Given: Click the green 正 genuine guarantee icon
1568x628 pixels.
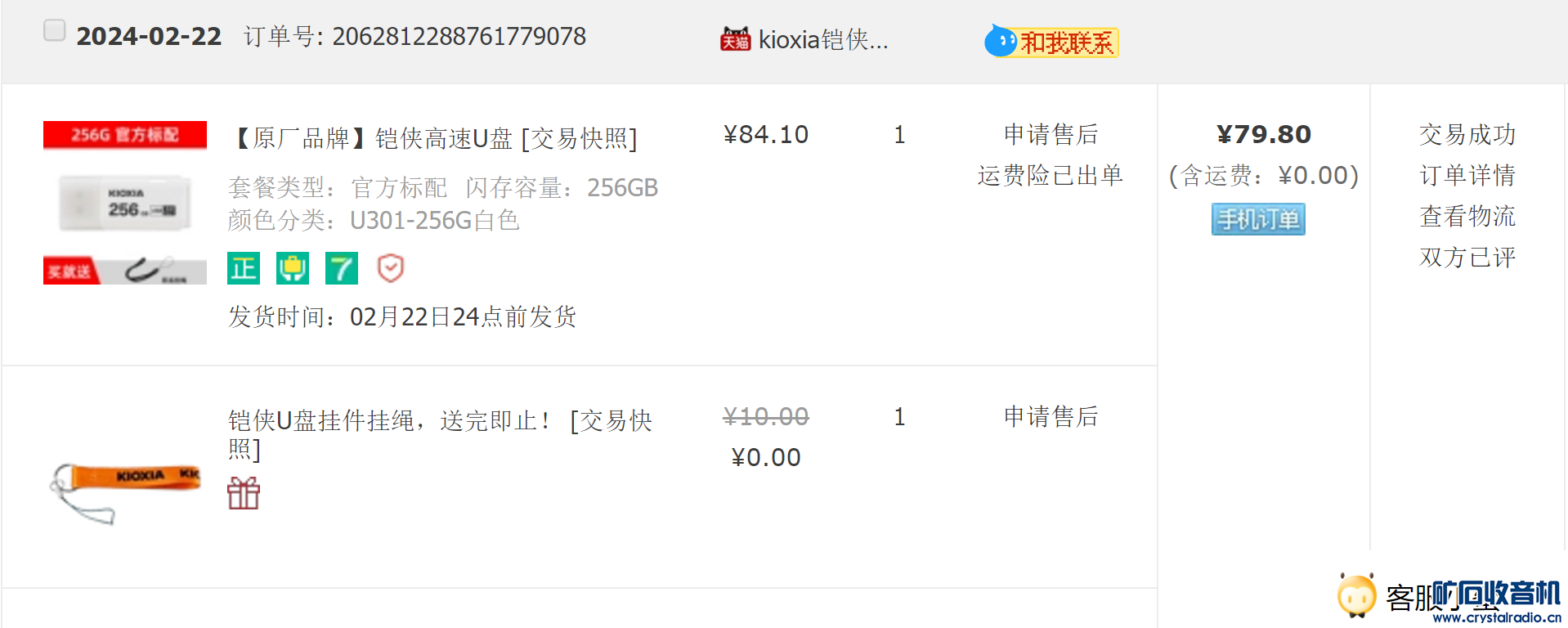Looking at the screenshot, I should click(244, 268).
